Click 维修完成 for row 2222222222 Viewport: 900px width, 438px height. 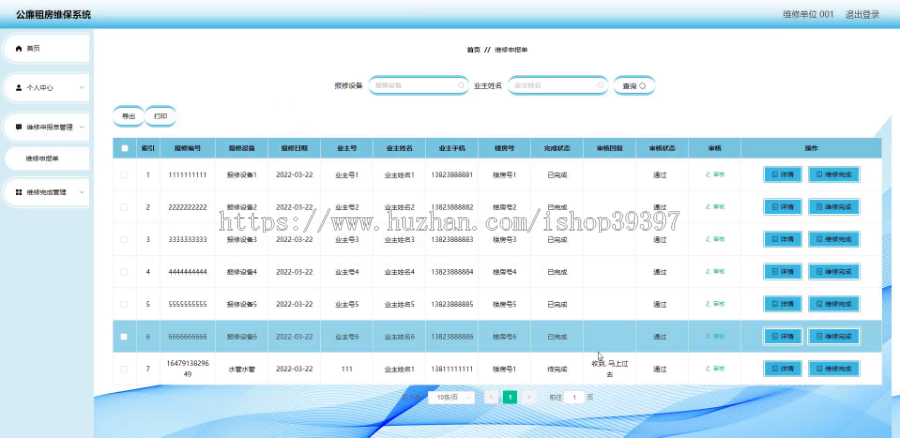pos(834,207)
